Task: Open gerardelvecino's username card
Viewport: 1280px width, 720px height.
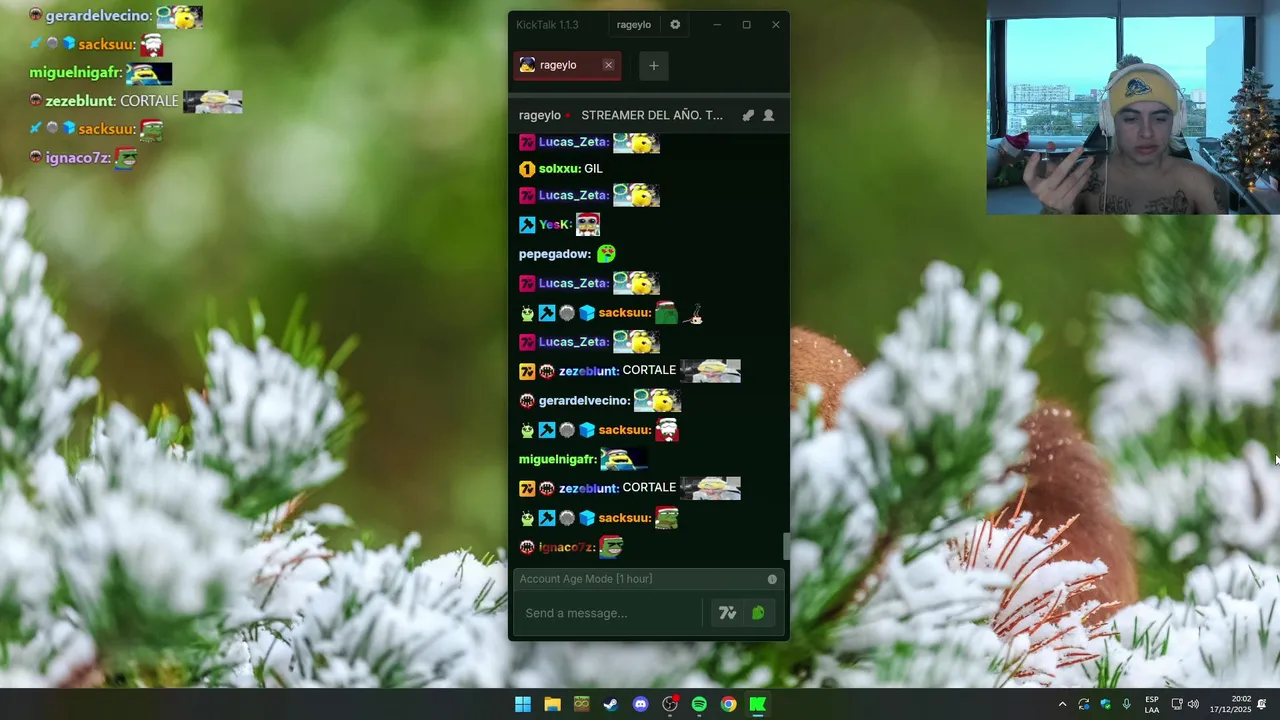Action: (x=584, y=401)
